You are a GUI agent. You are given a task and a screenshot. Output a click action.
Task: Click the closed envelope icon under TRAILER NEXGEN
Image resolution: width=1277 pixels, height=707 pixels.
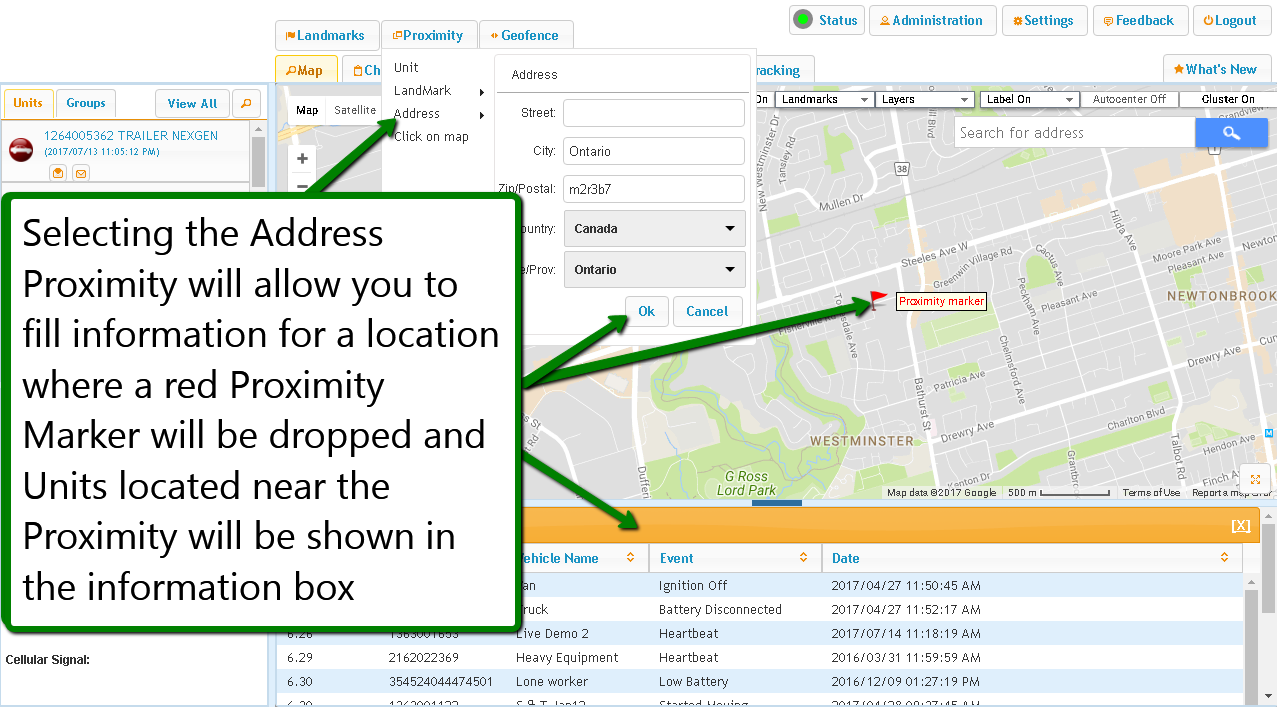(x=81, y=173)
